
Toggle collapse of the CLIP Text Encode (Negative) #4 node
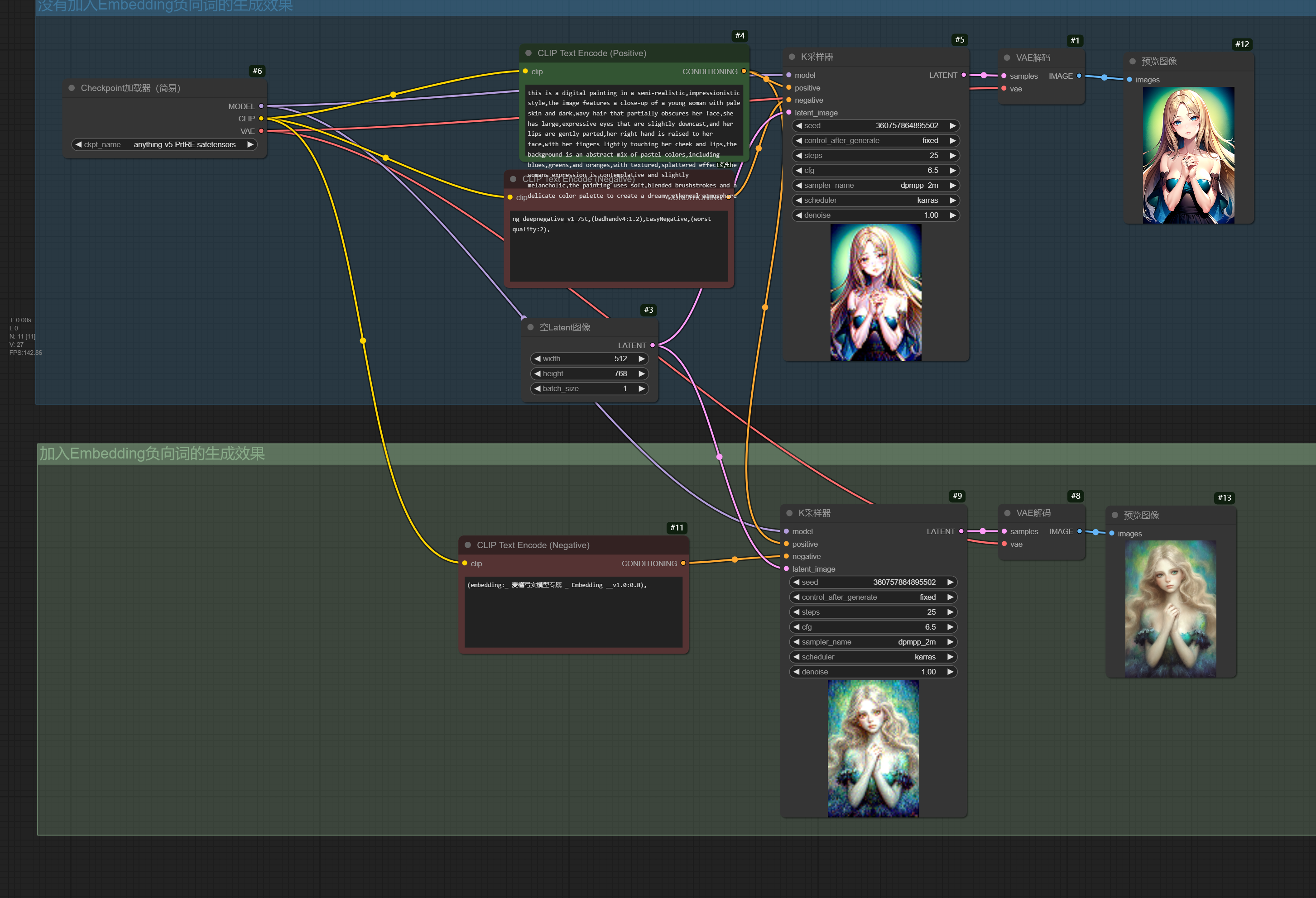pyautogui.click(x=514, y=179)
